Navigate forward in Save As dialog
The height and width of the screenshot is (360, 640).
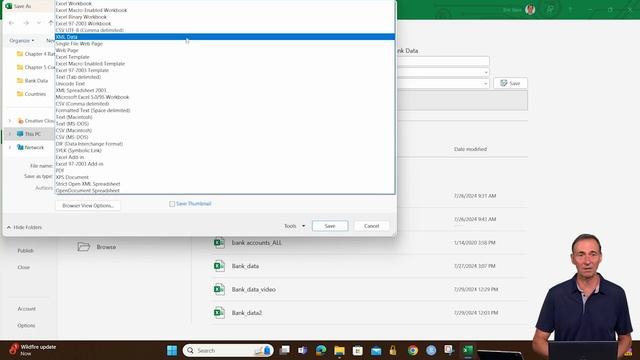(26, 23)
